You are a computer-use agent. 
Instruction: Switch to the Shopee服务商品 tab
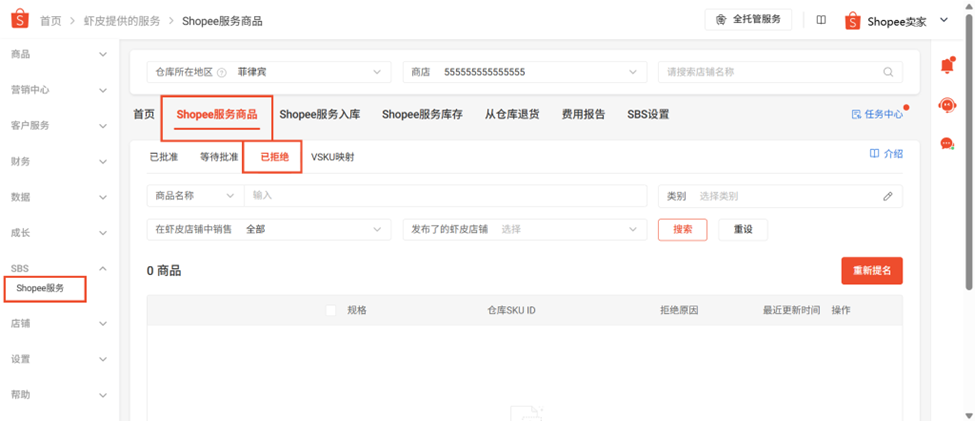click(216, 114)
